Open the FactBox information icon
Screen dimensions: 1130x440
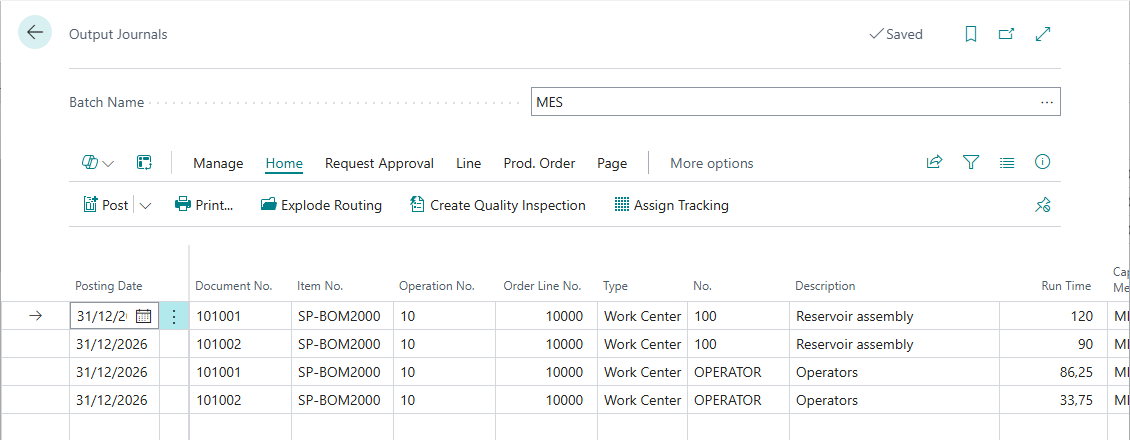1042,162
